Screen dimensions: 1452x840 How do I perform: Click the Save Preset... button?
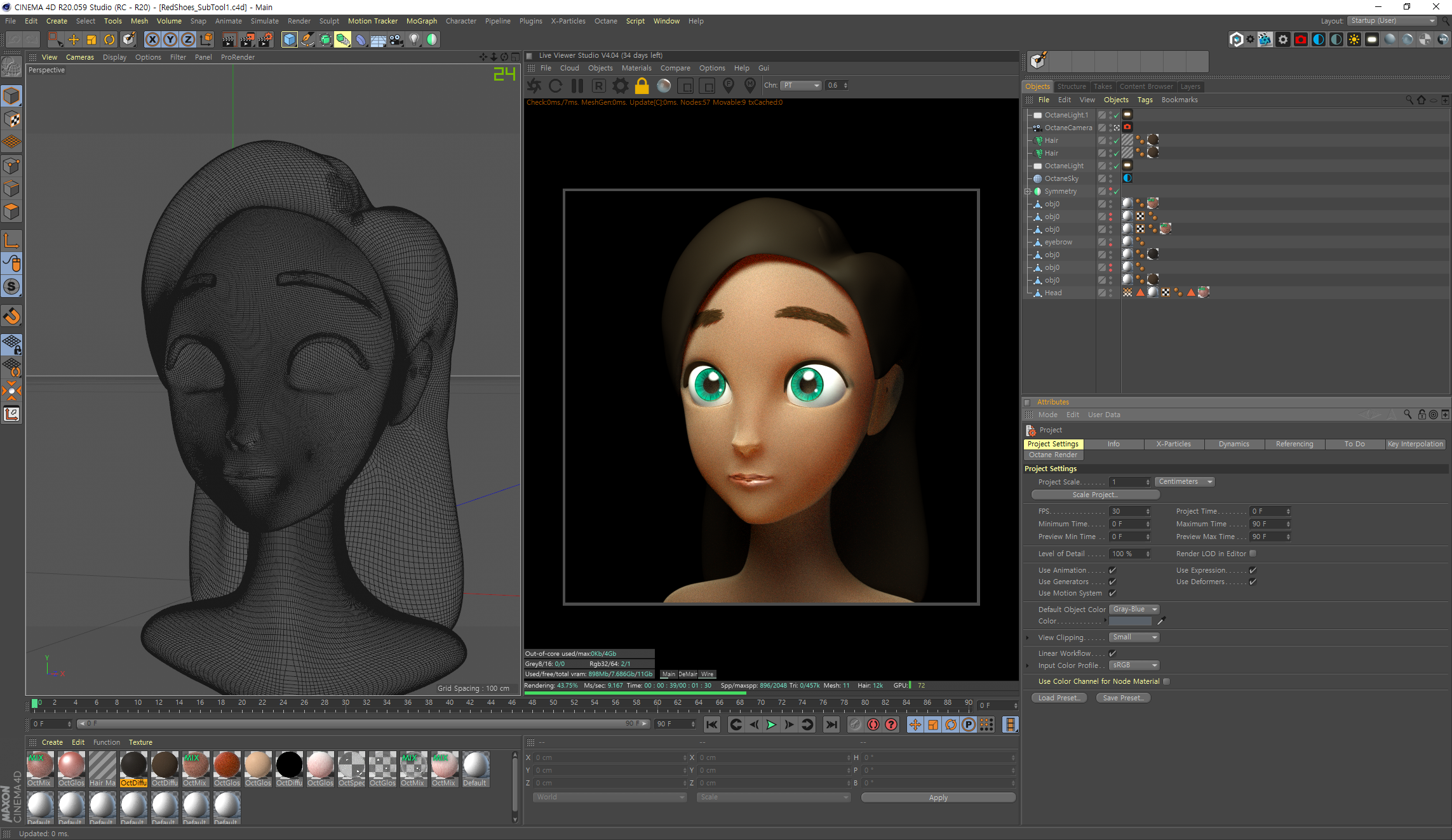(x=1123, y=698)
